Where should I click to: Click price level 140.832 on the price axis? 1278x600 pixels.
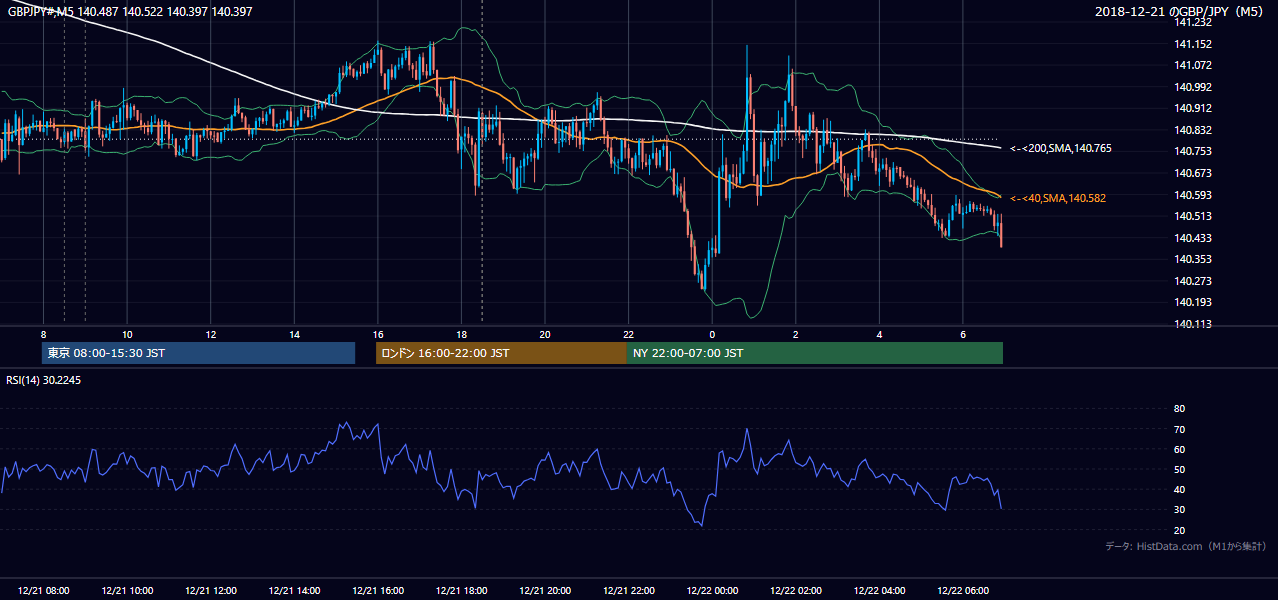coord(1193,130)
